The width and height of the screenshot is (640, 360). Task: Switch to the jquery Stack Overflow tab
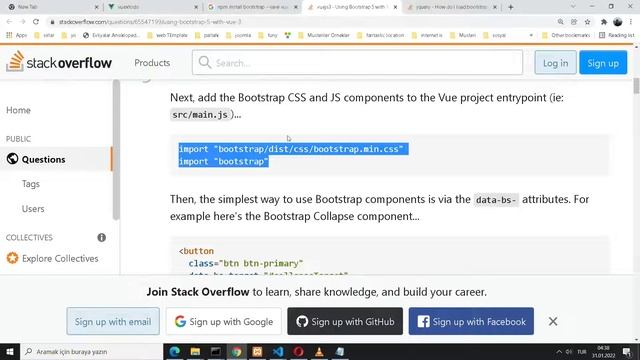click(x=451, y=7)
